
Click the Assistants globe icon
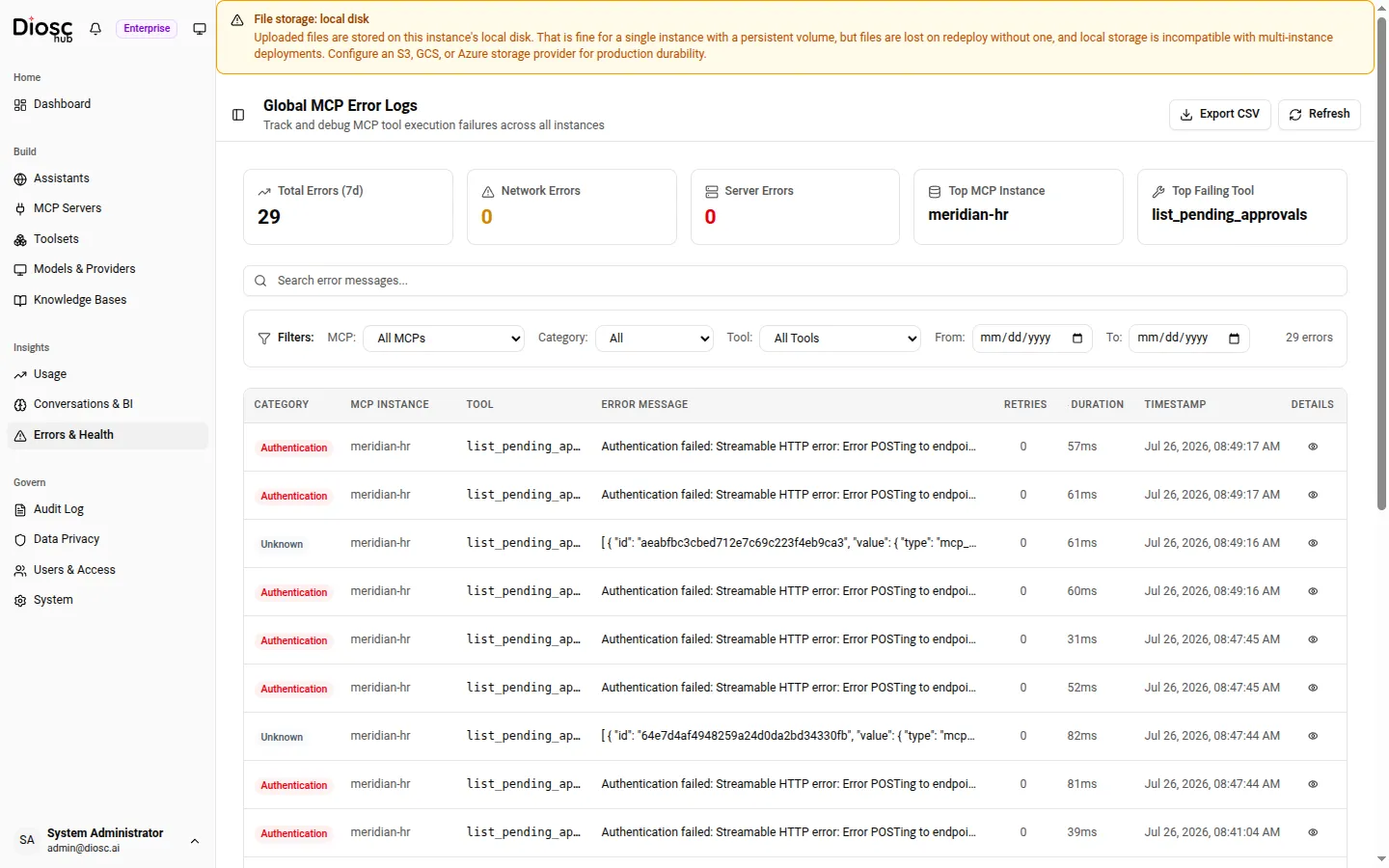[20, 178]
